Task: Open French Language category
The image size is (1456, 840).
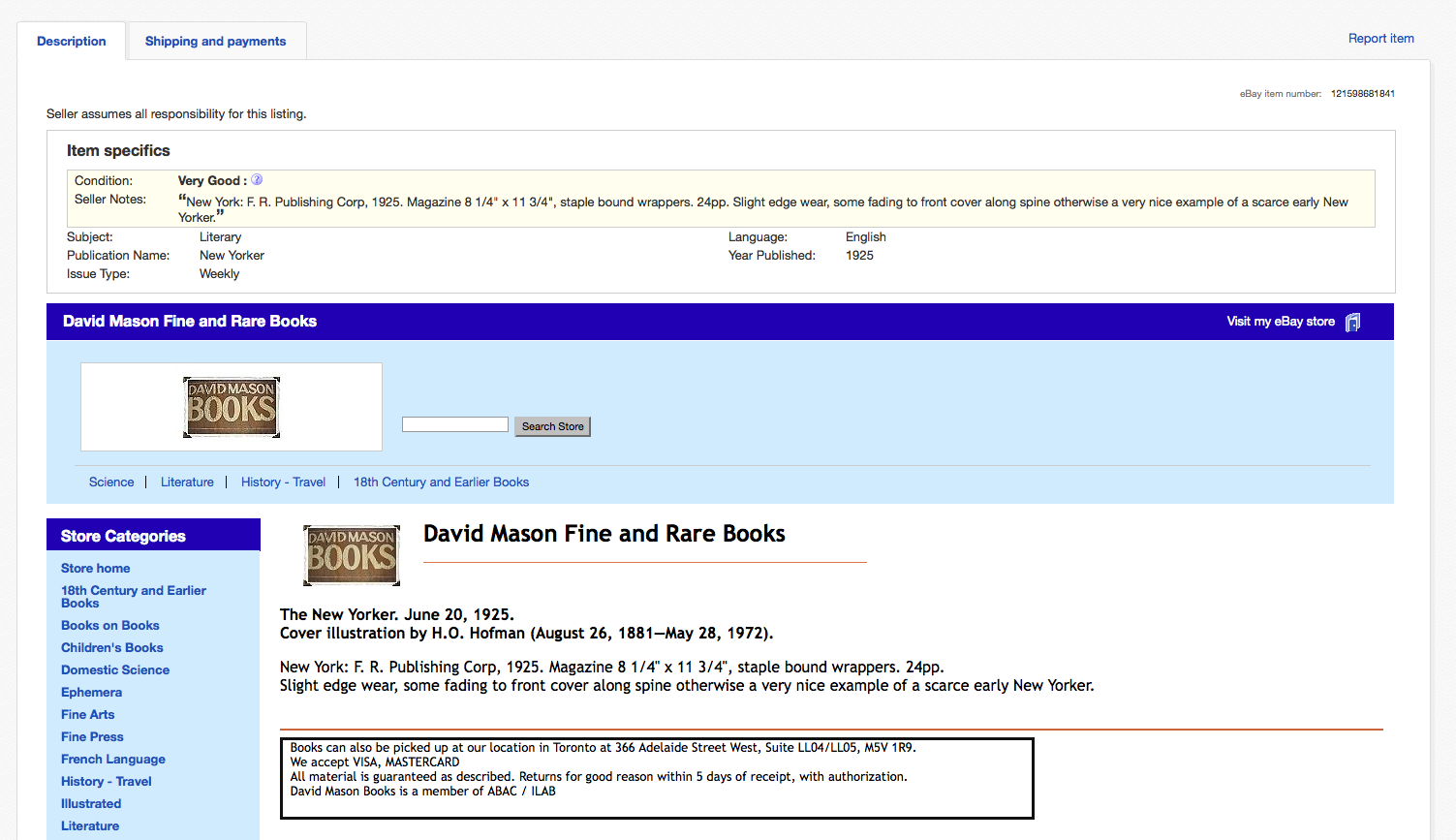Action: (x=113, y=759)
